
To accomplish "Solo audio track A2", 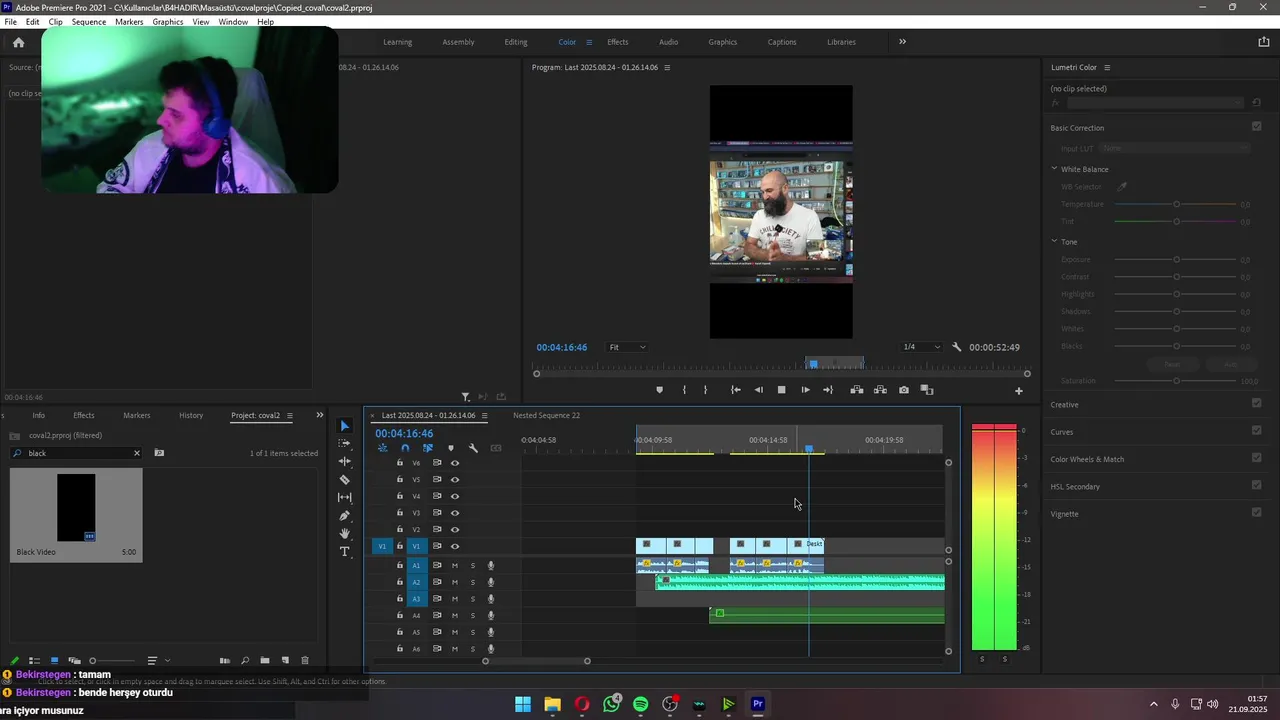I will click(x=473, y=582).
